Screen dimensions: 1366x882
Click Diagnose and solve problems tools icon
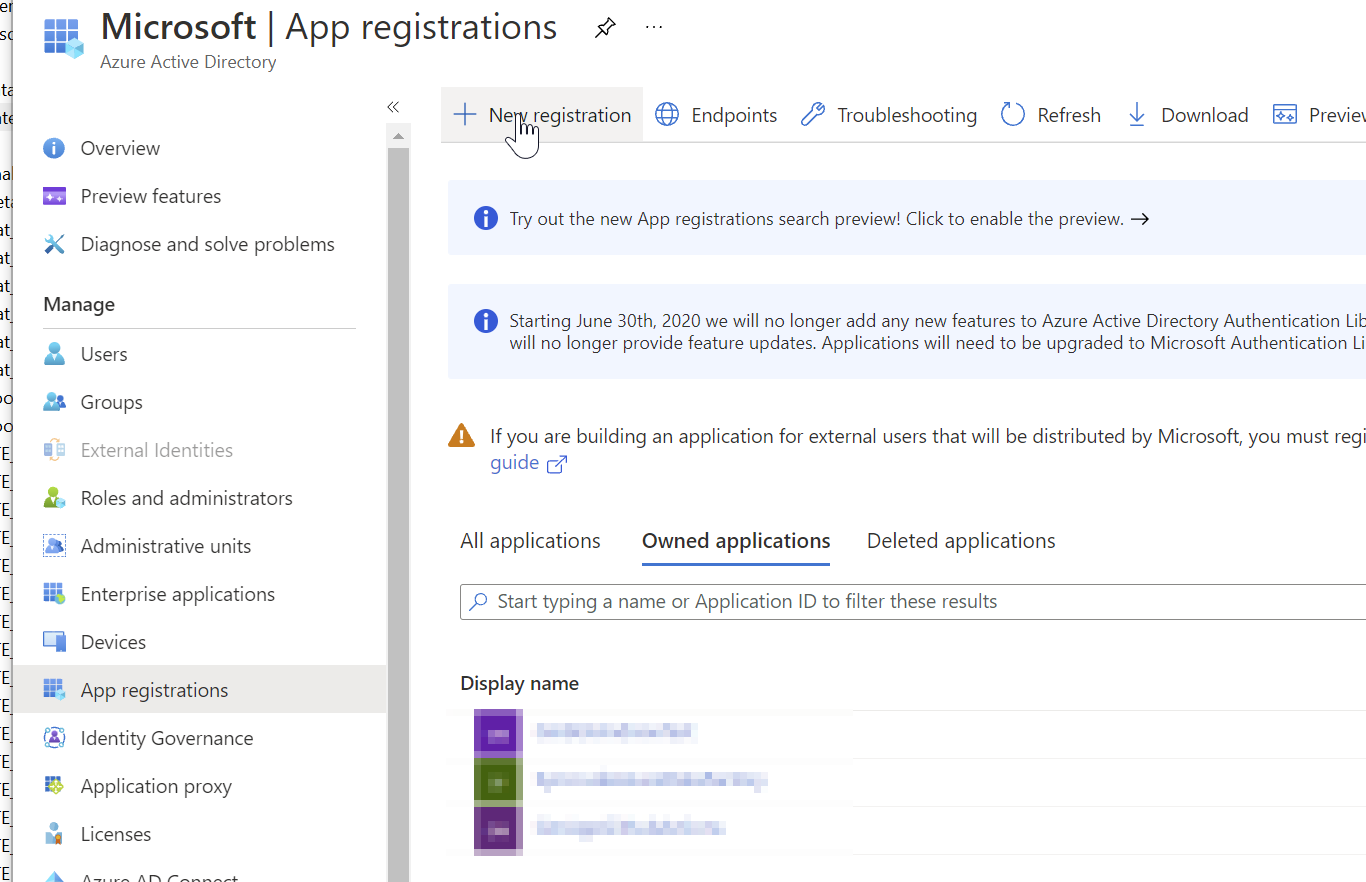tap(54, 244)
